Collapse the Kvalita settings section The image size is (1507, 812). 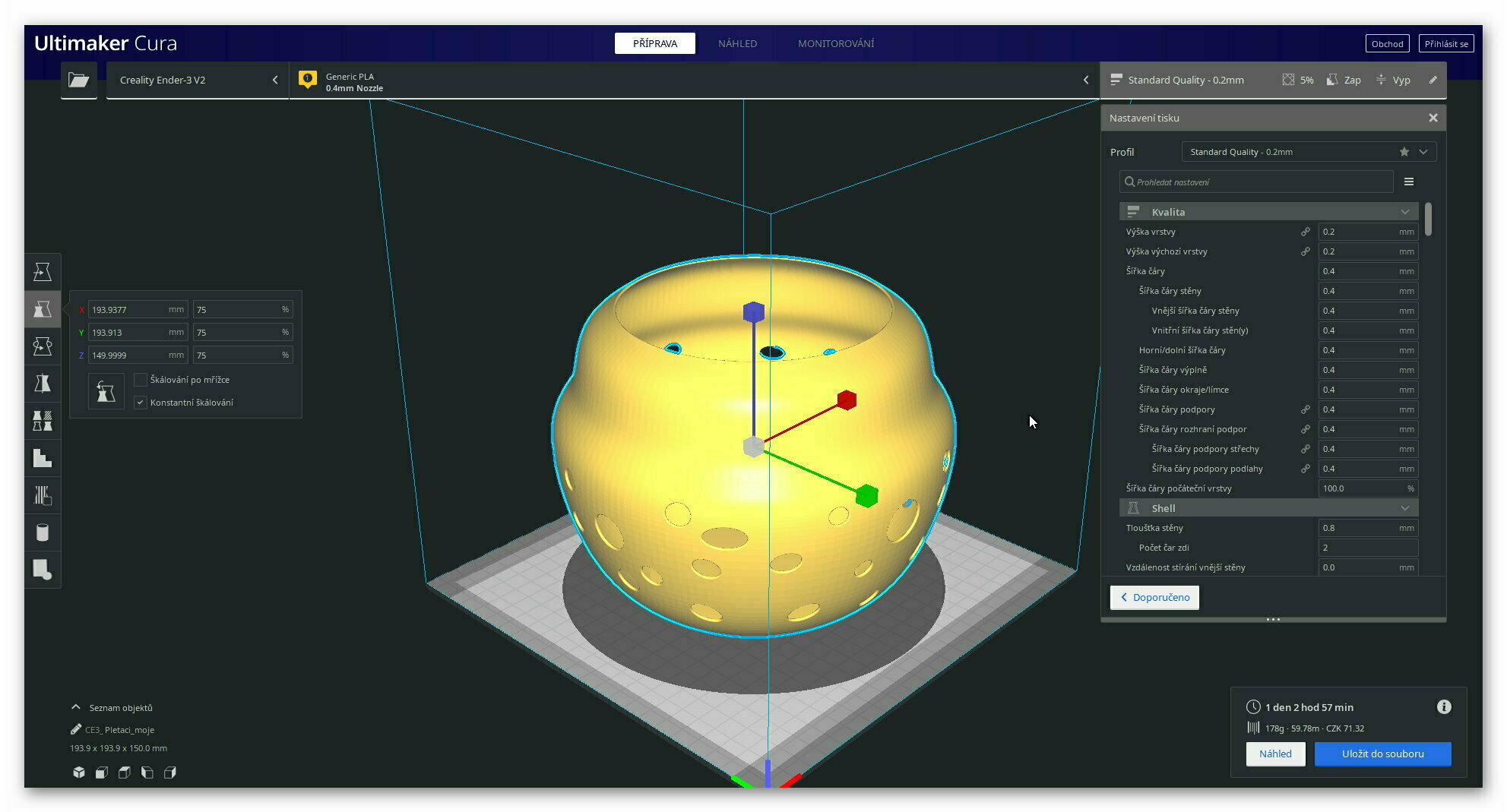(x=1269, y=212)
